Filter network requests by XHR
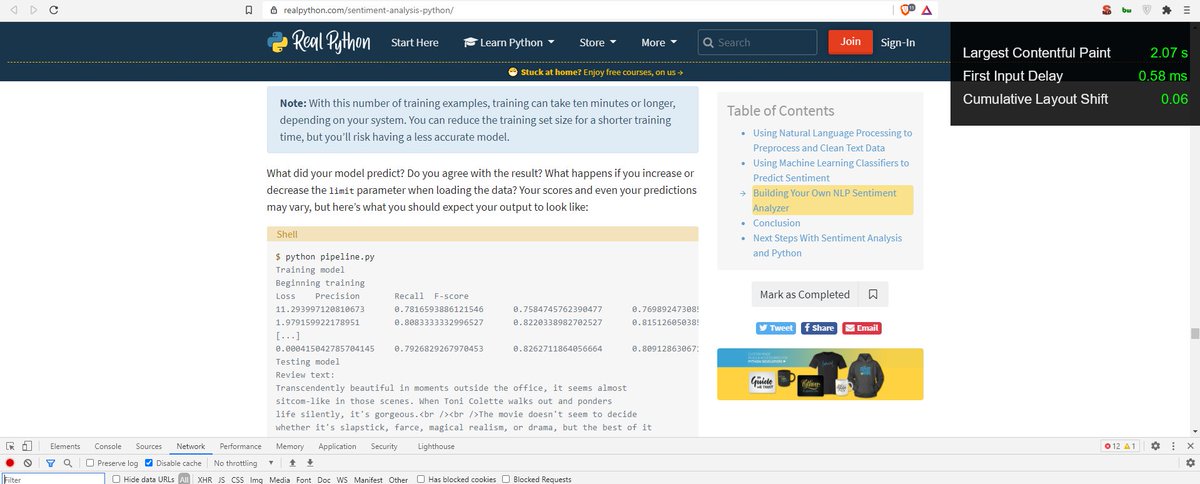The width and height of the screenshot is (1200, 484). pyautogui.click(x=204, y=479)
